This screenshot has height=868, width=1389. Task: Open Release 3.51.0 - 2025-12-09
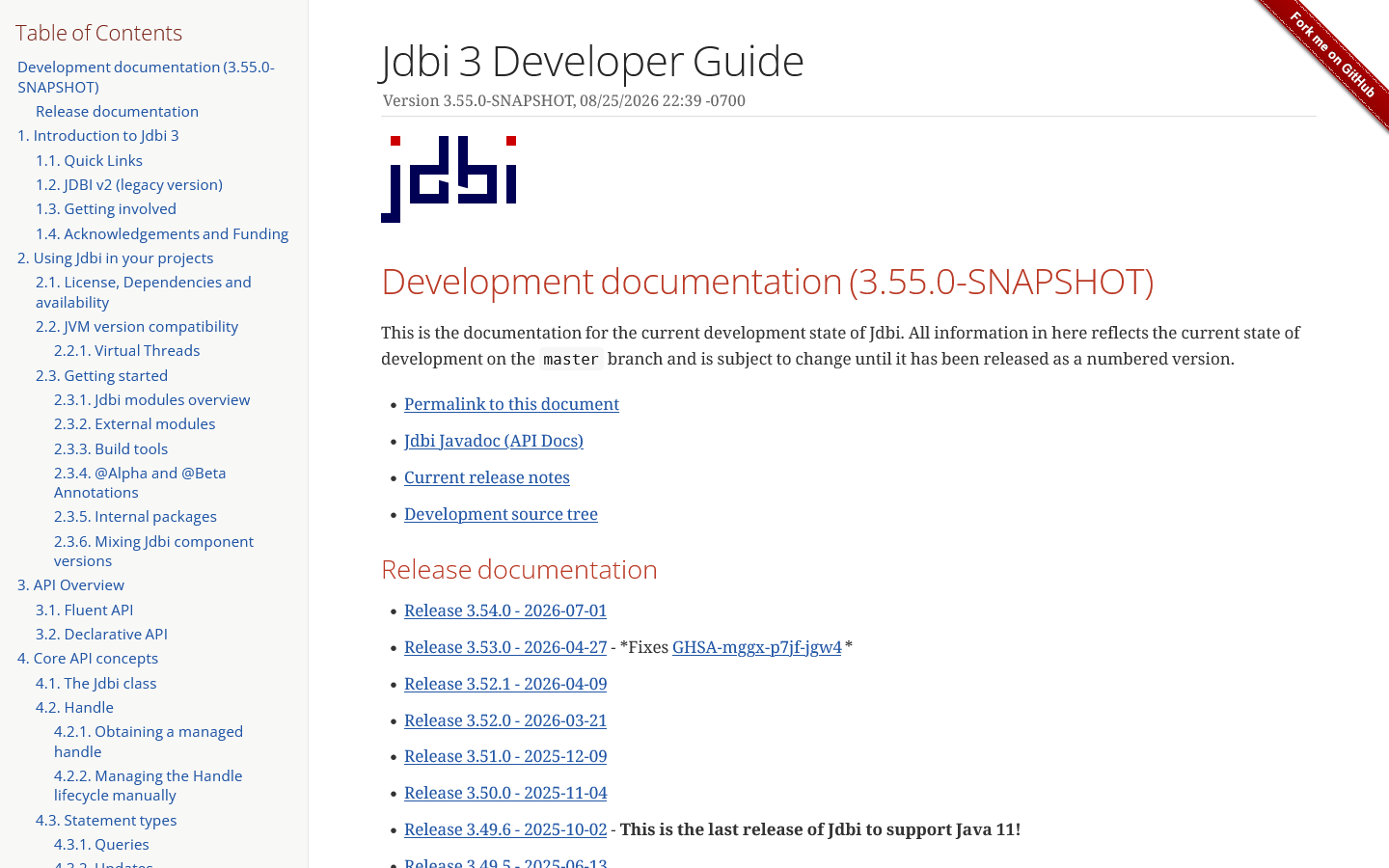pos(505,756)
